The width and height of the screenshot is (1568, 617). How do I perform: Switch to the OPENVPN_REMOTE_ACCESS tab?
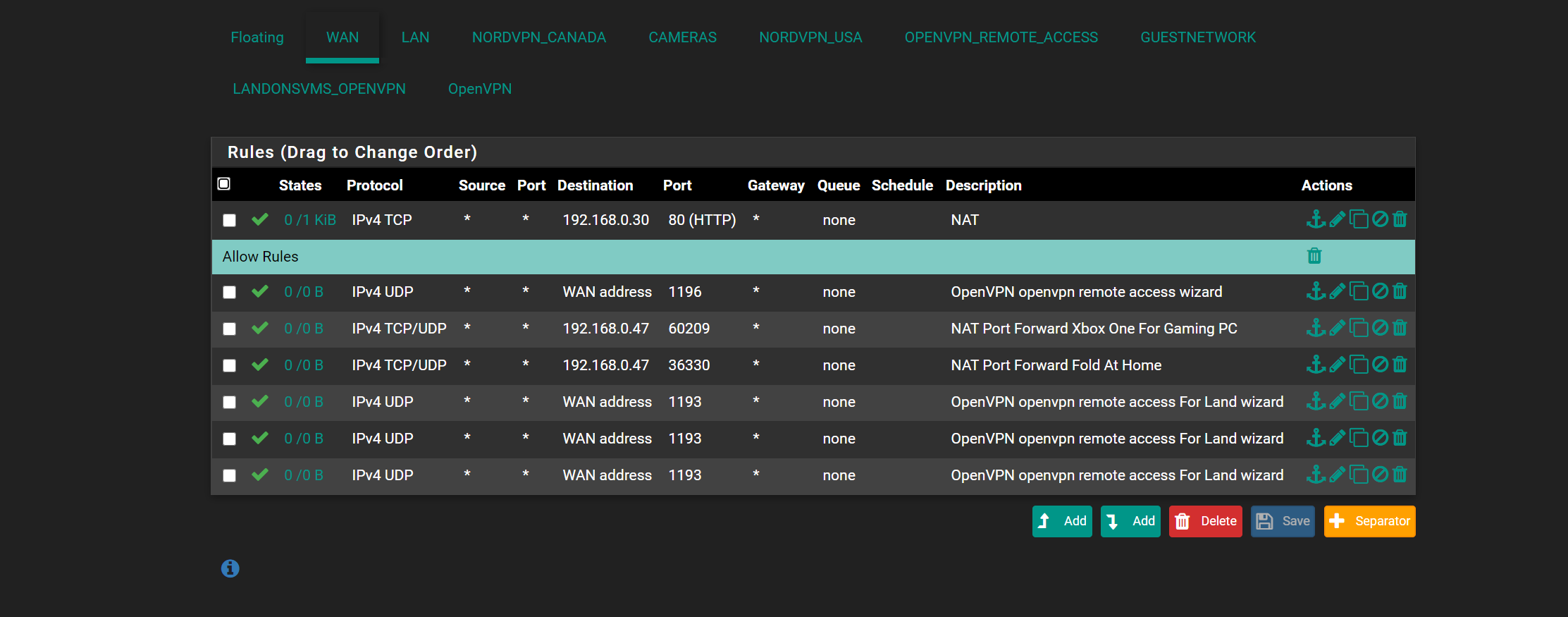click(x=1001, y=37)
